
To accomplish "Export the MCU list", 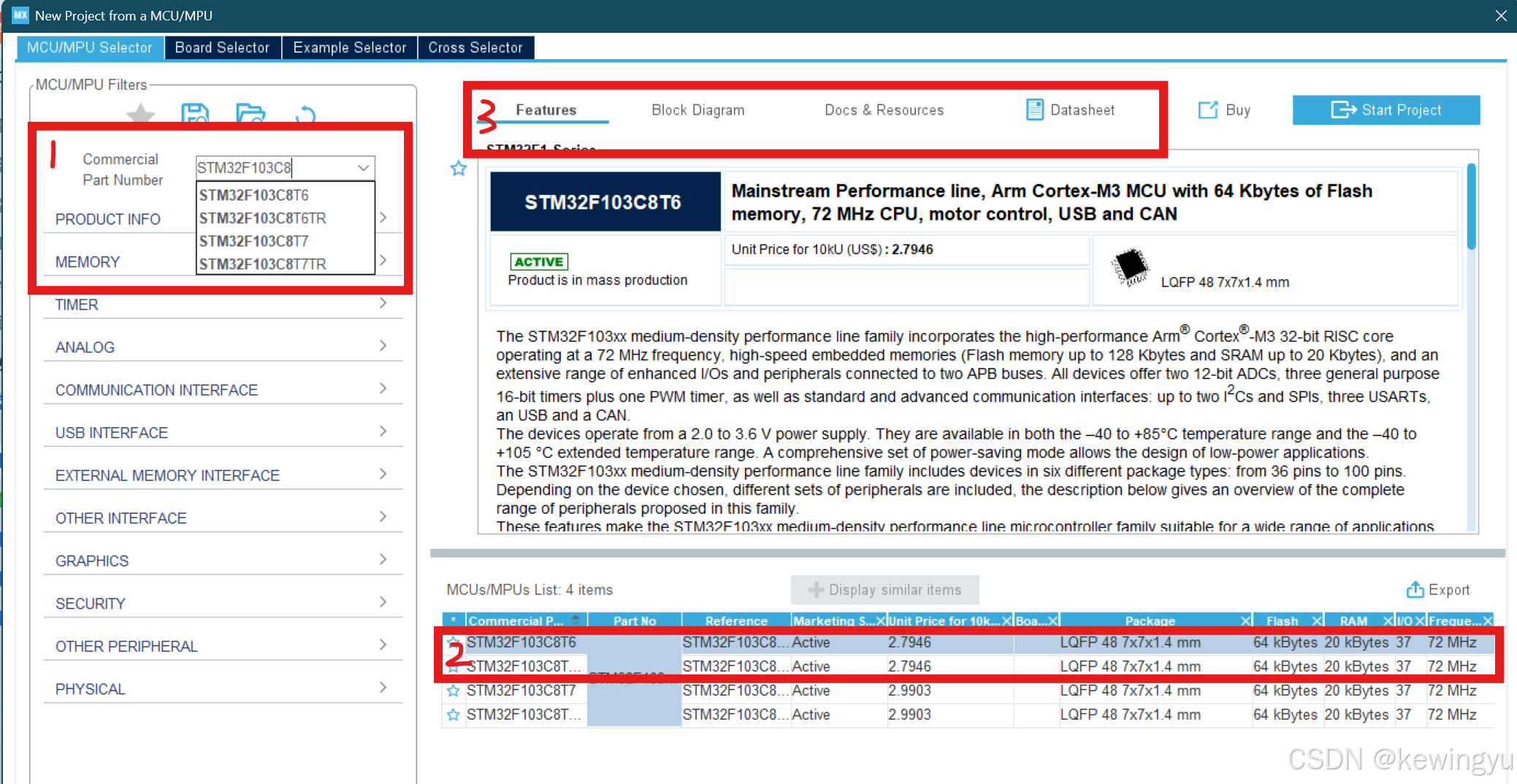I will pos(1437,590).
